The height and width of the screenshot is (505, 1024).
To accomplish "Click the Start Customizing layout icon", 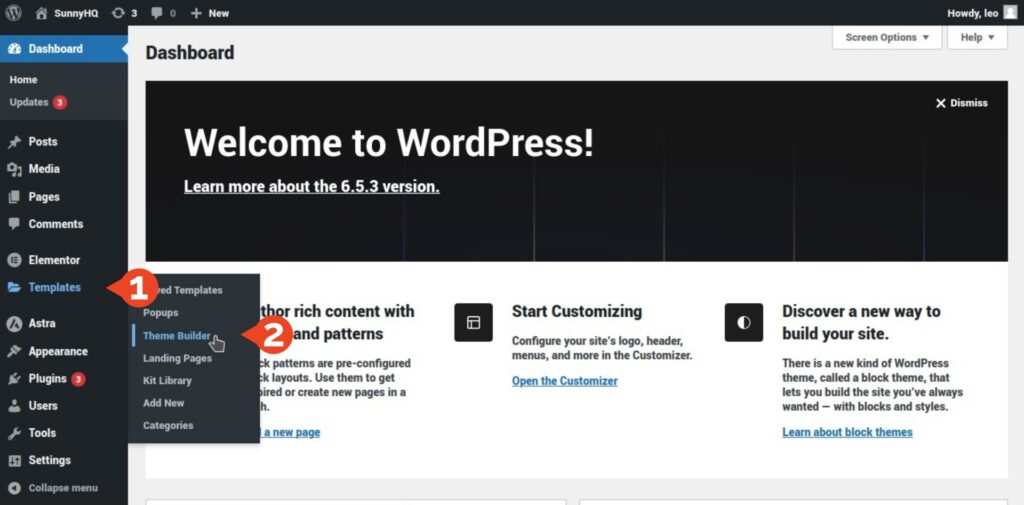I will click(x=473, y=322).
